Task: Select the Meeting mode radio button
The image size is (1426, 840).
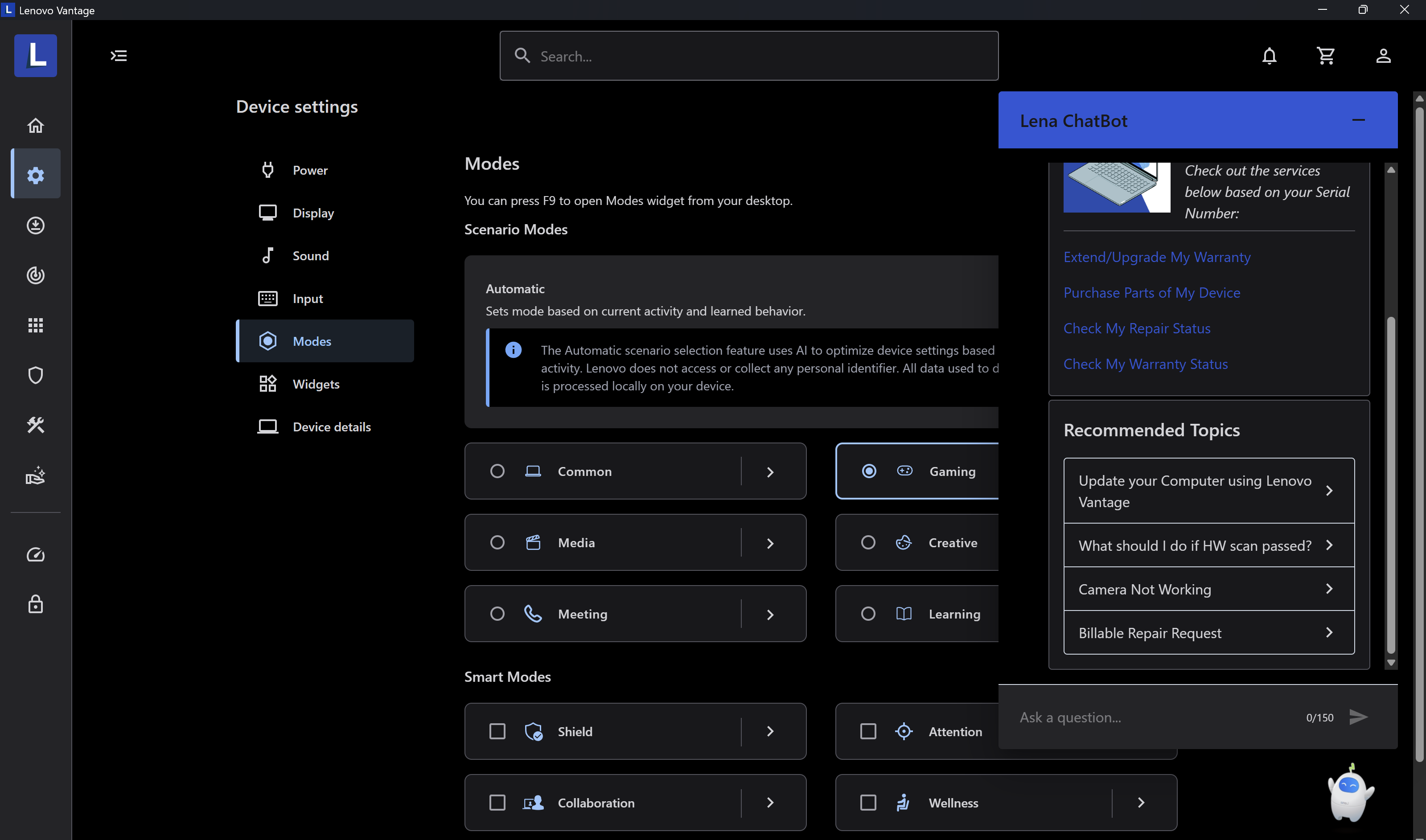Action: pyautogui.click(x=497, y=614)
